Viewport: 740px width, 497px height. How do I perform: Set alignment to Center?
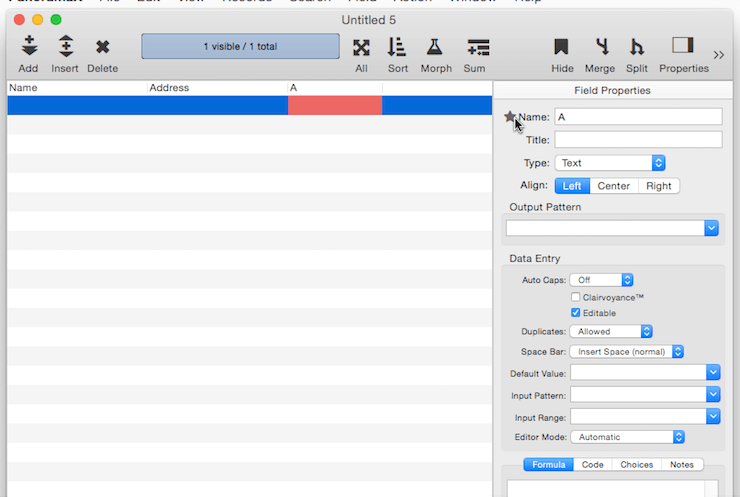click(x=614, y=186)
